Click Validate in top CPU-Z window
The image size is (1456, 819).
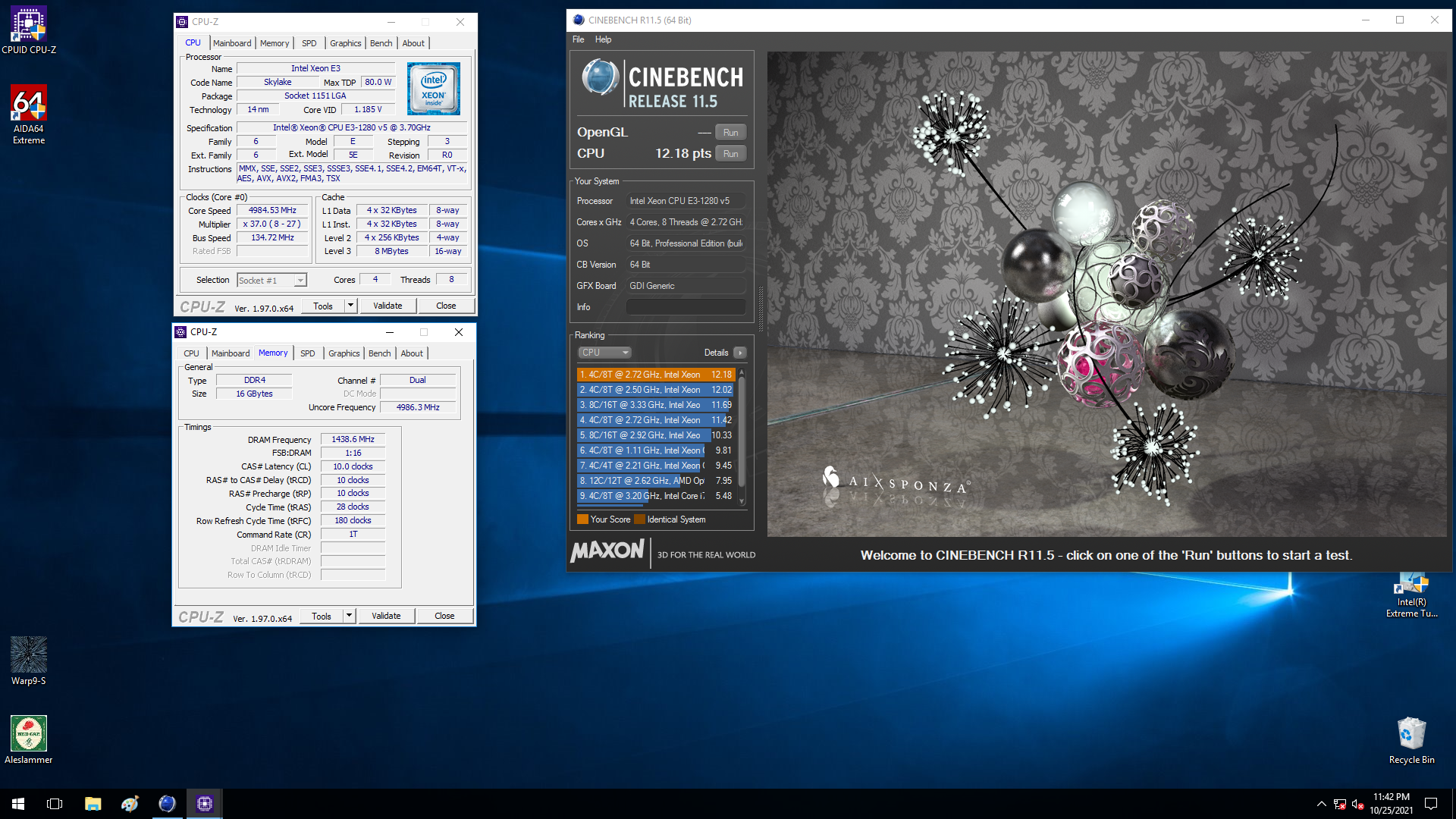tap(388, 306)
